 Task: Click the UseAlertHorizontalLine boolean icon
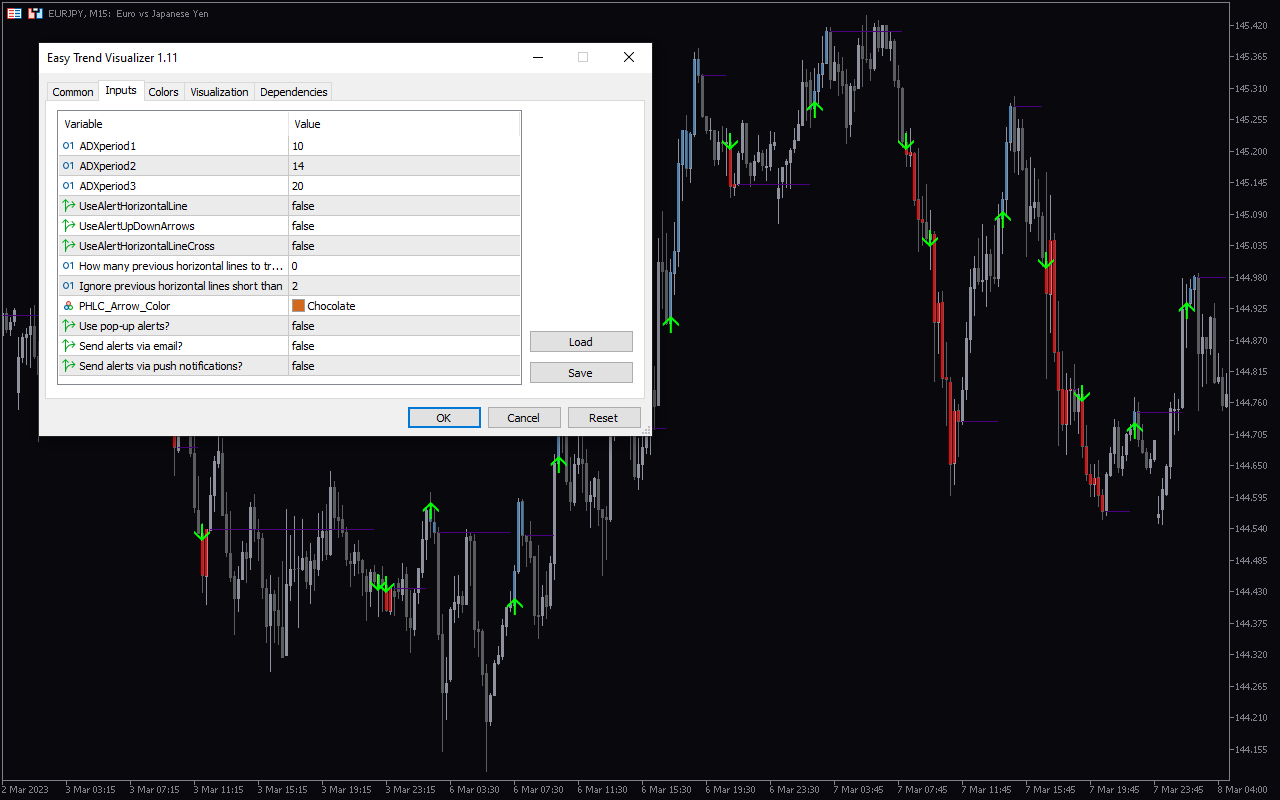click(69, 206)
